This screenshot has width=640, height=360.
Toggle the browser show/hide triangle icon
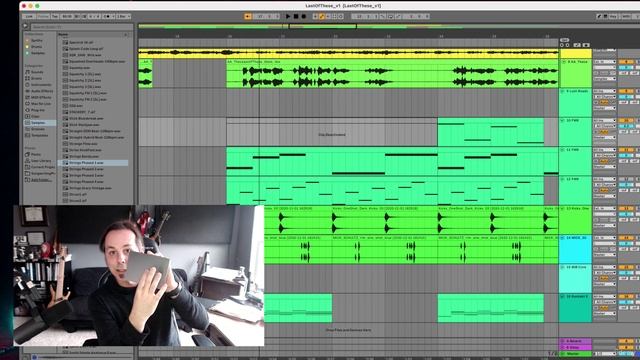pos(25,27)
